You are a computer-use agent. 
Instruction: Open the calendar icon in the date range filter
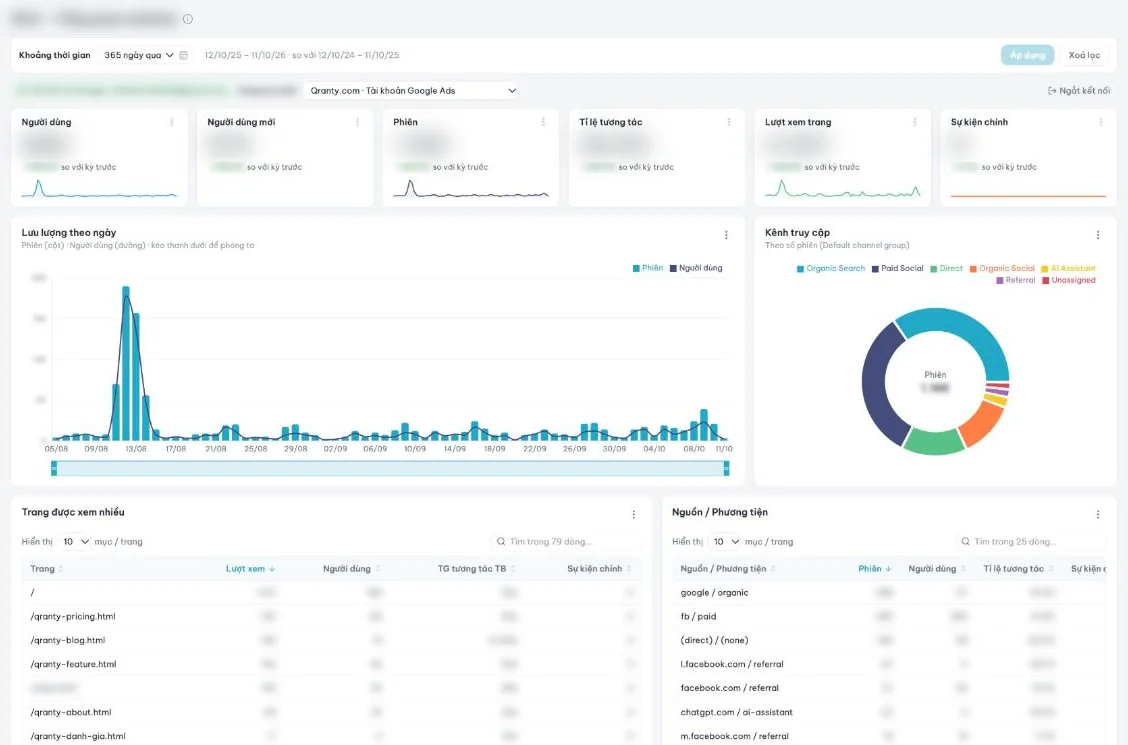tap(183, 55)
